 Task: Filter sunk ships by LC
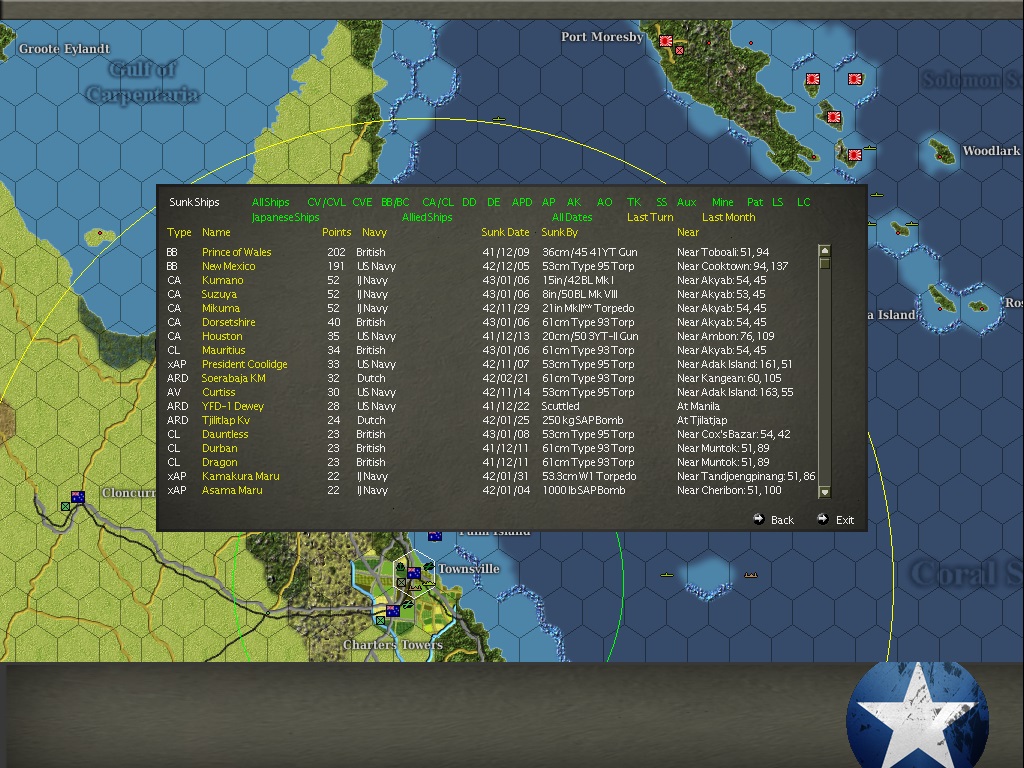pos(803,202)
